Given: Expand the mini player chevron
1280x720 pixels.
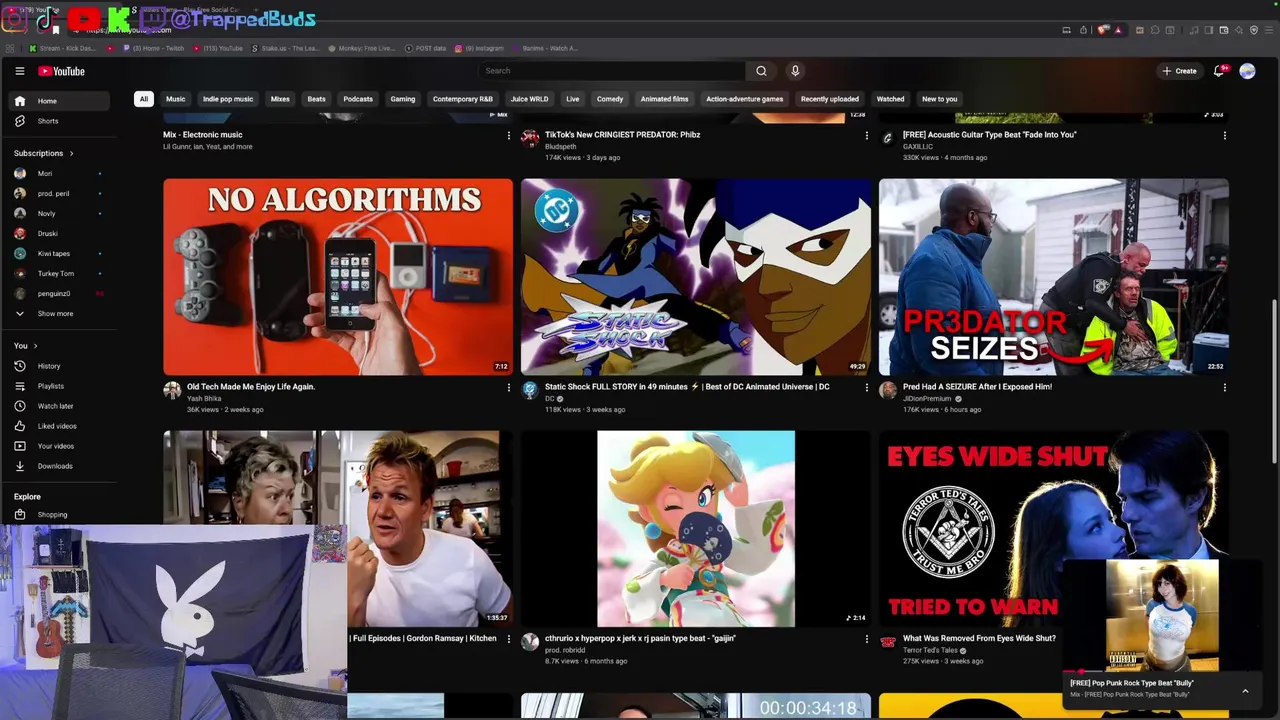Looking at the screenshot, I should (1245, 691).
